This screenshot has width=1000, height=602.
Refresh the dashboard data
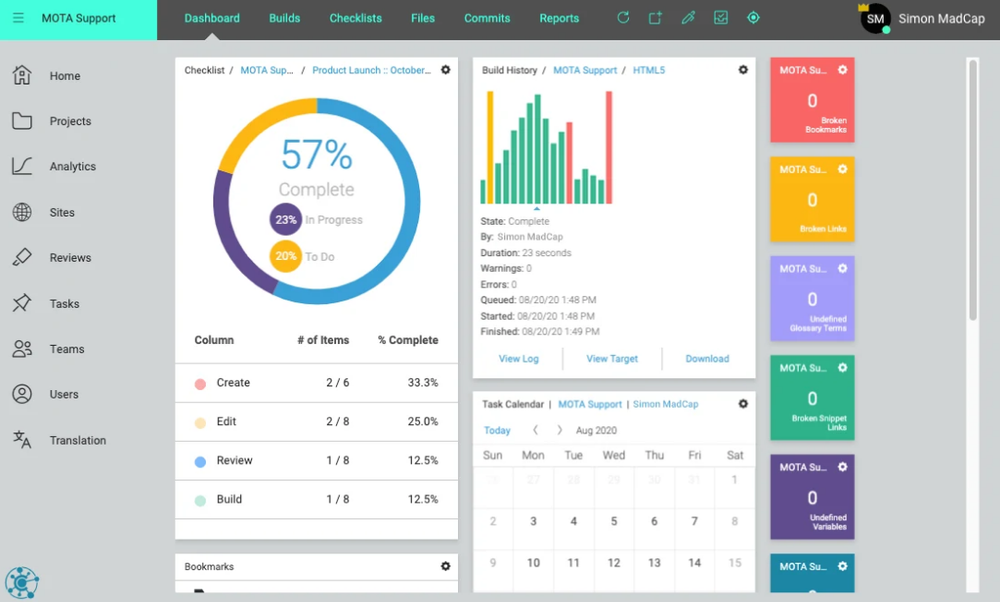pyautogui.click(x=622, y=17)
